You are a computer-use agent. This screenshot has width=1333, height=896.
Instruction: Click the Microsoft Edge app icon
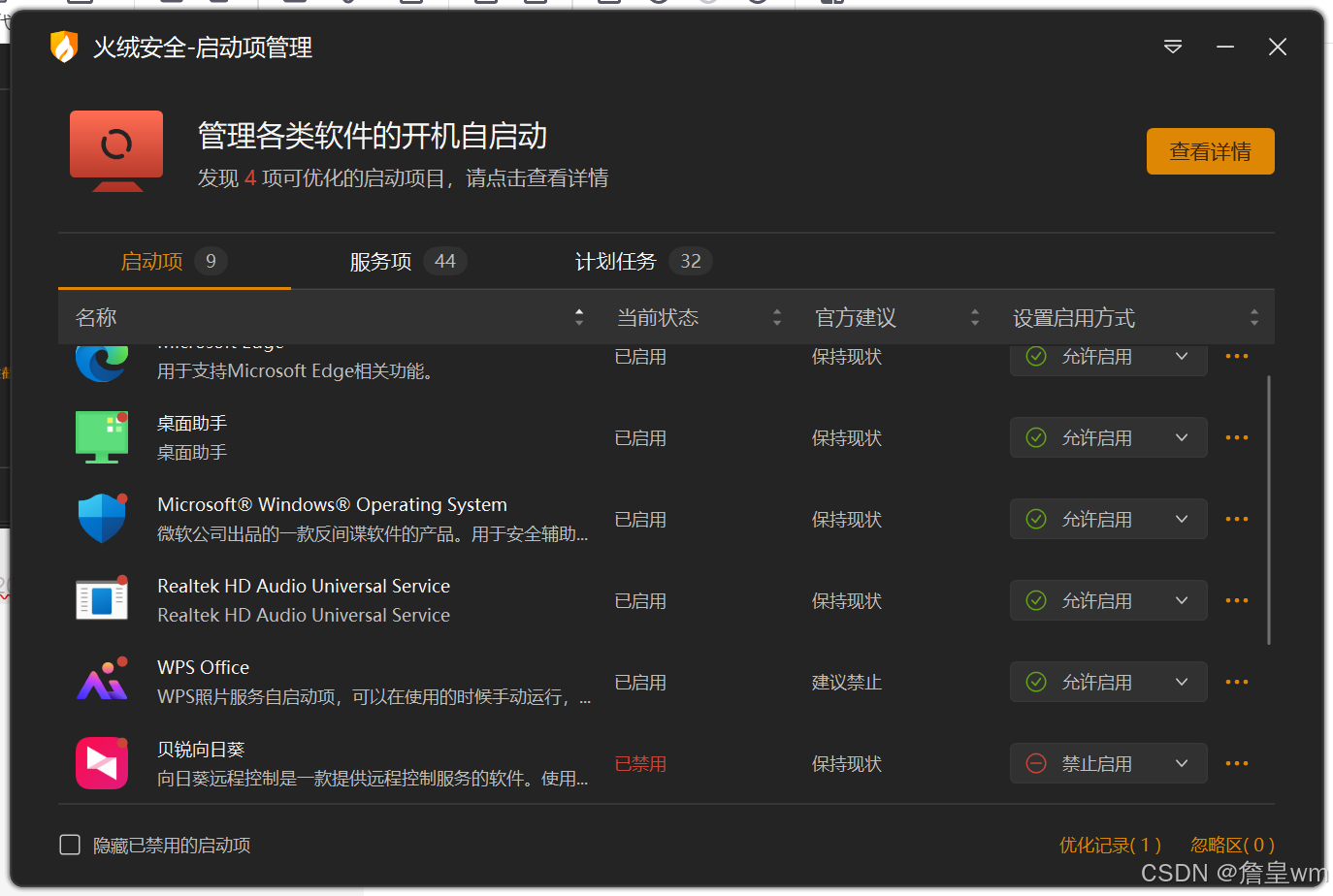point(102,363)
